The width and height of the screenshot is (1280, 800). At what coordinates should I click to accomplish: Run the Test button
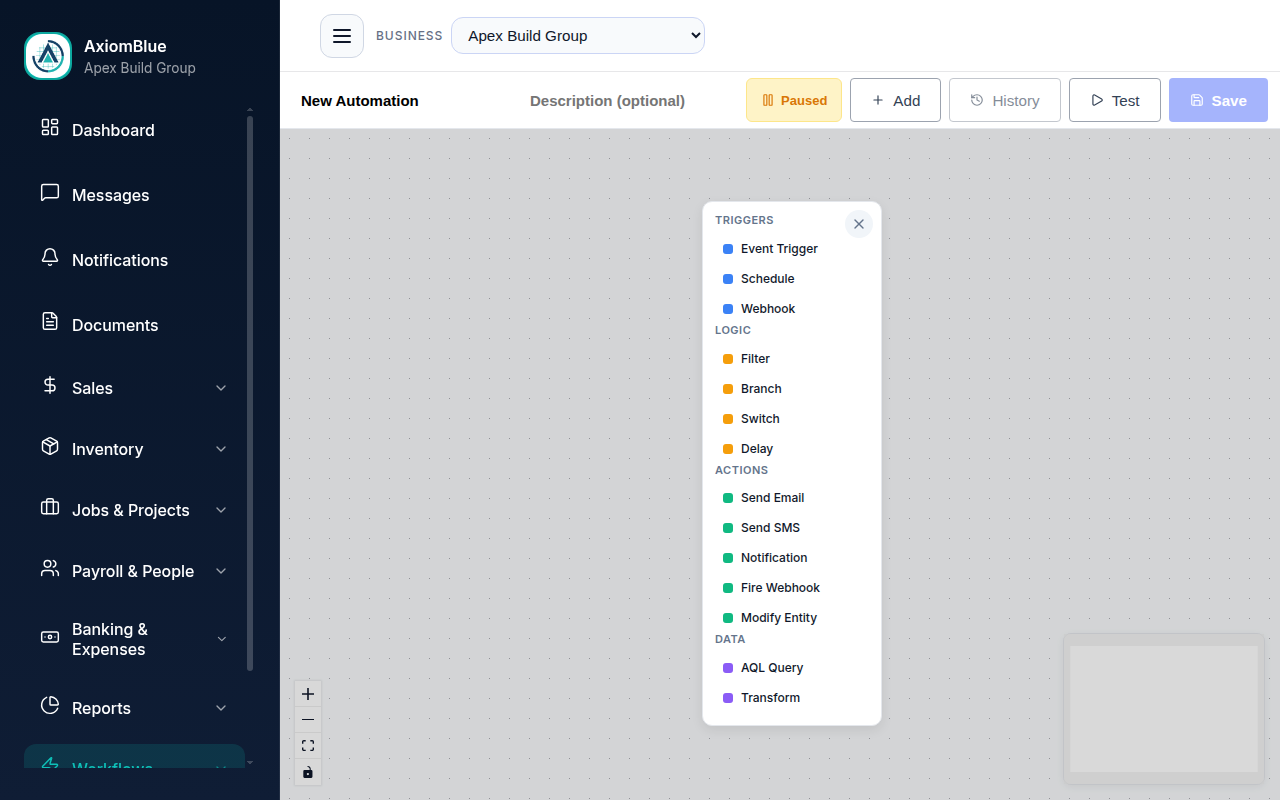pyautogui.click(x=1115, y=100)
